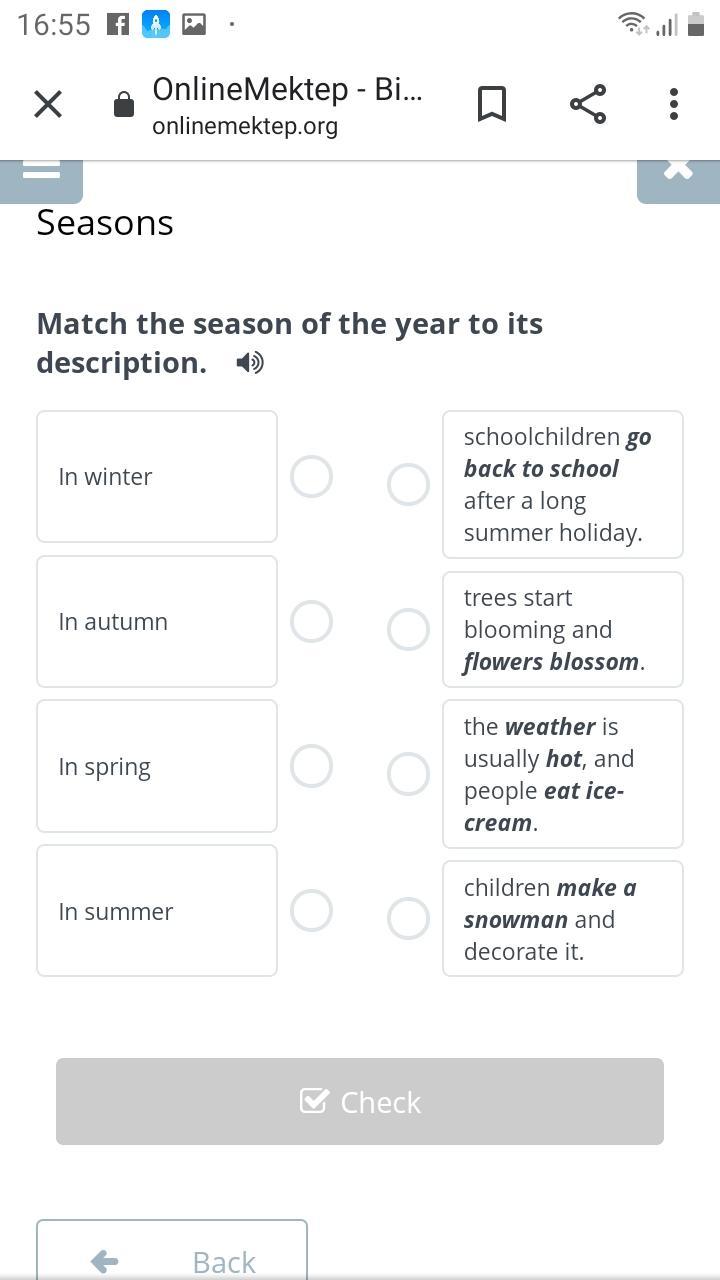Image resolution: width=720 pixels, height=1280 pixels.
Task: Close the panel with the gray X button
Action: [678, 172]
